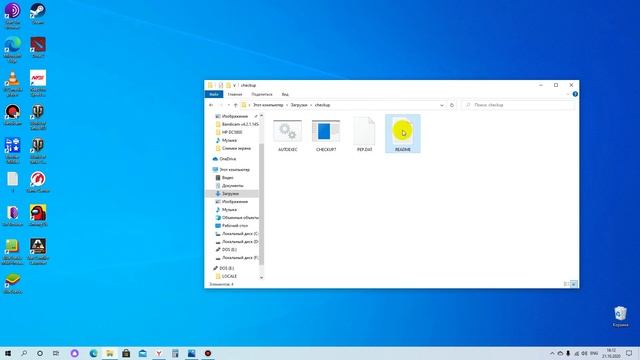
Task: Open the Вид ribbon tab
Action: coord(285,94)
